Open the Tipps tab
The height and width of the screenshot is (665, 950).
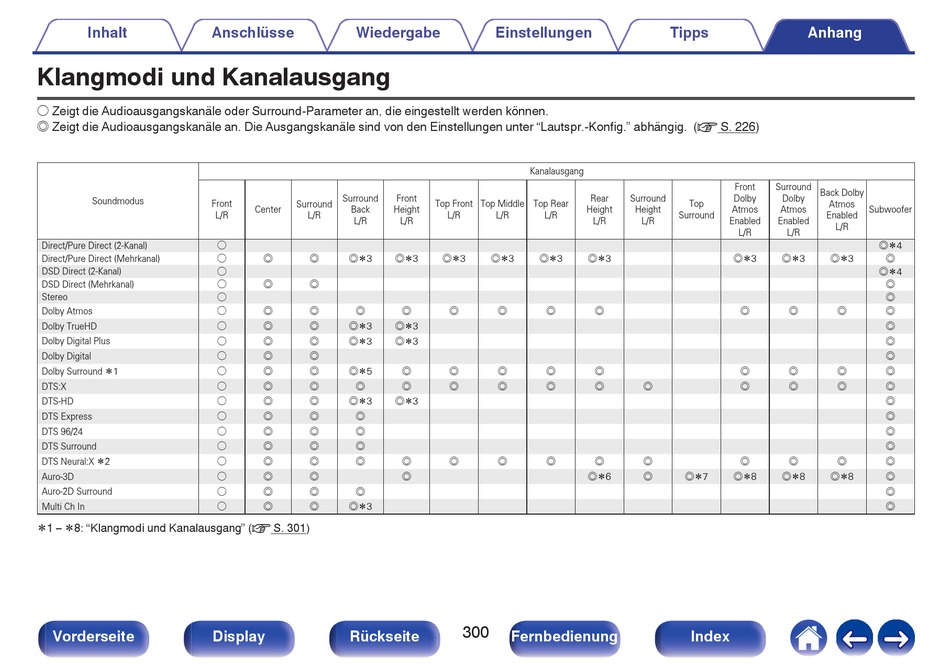689,33
